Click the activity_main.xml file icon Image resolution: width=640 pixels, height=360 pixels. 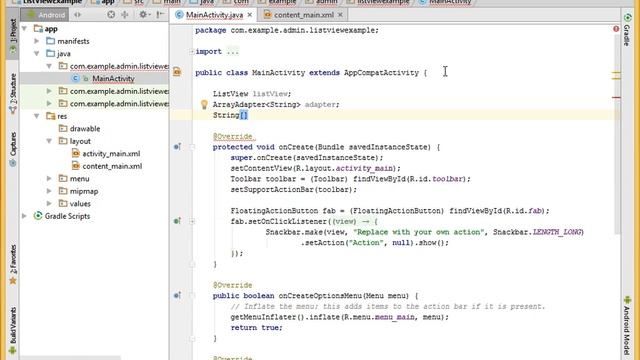(x=76, y=153)
